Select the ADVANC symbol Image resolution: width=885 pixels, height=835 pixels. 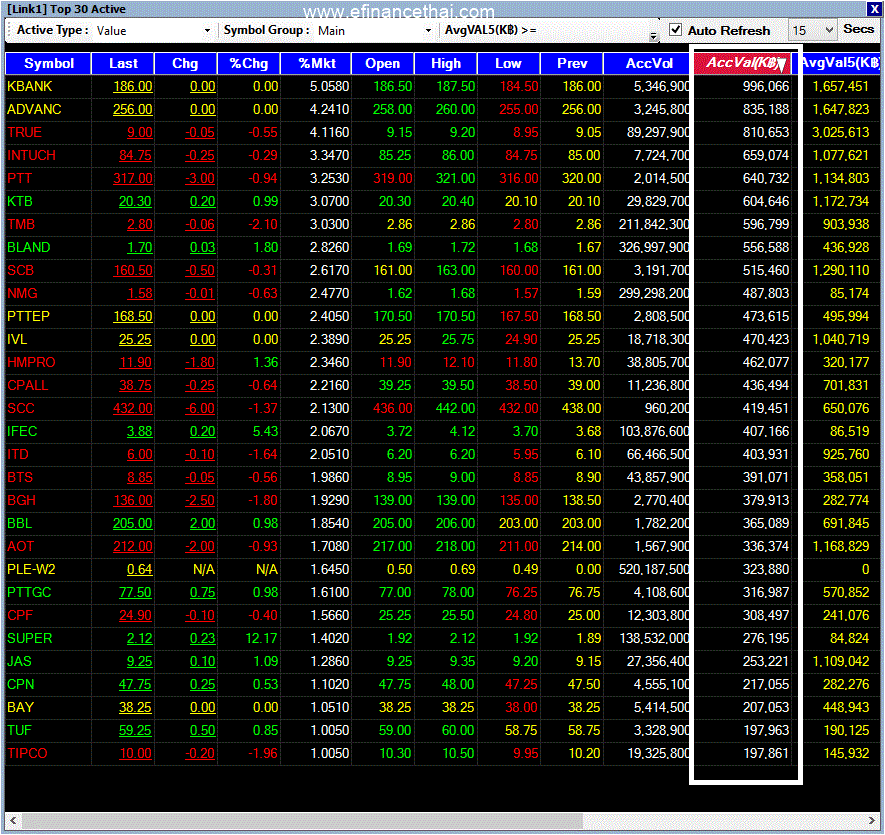tap(34, 110)
